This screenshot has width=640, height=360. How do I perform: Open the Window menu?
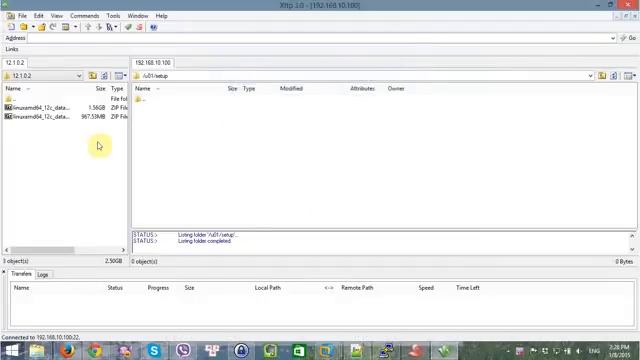click(x=138, y=16)
